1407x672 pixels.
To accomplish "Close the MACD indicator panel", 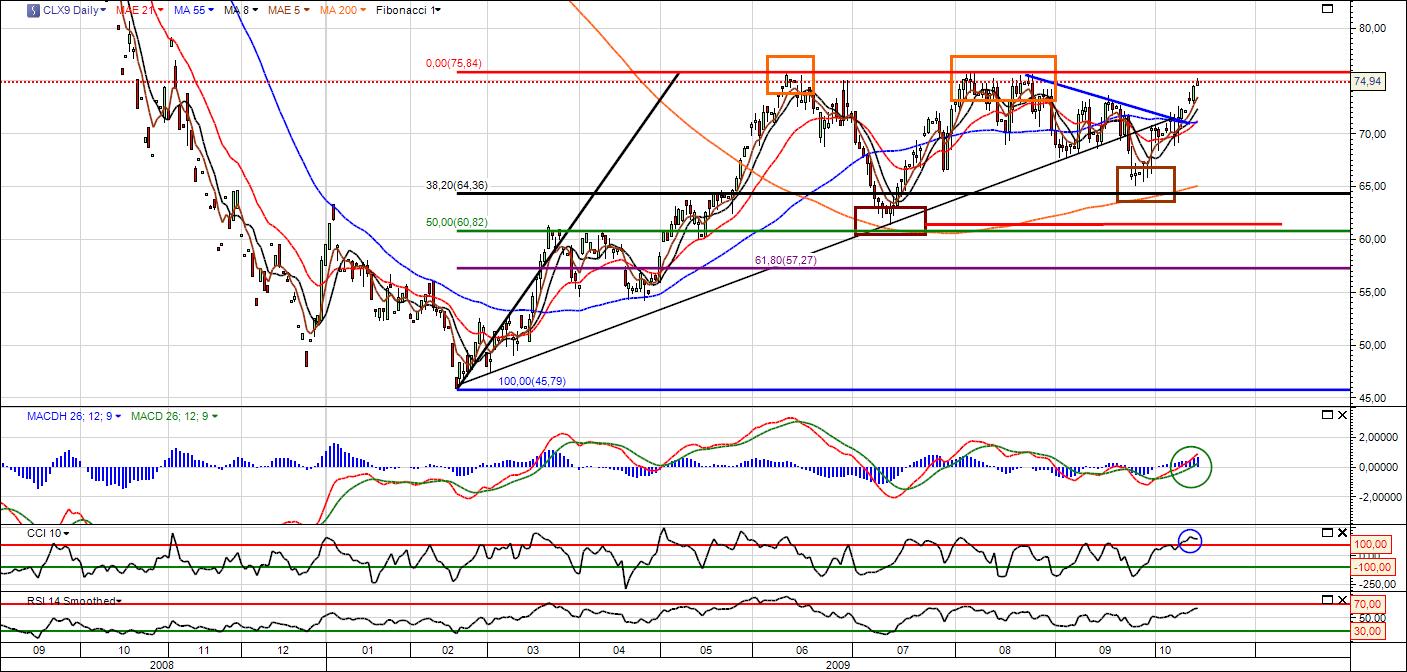I will point(1342,415).
